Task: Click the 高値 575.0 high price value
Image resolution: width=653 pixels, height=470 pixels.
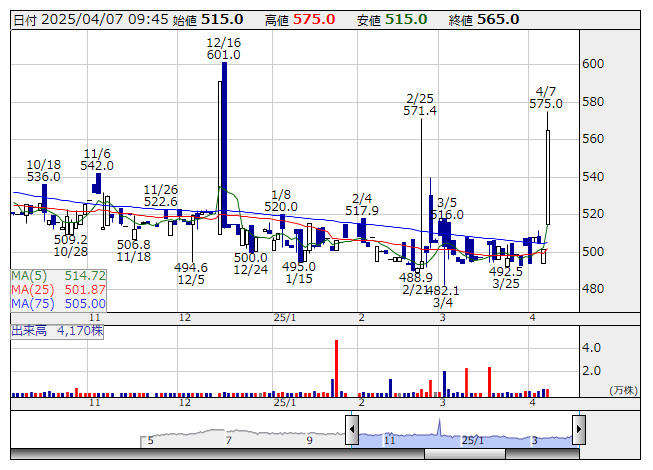Action: [x=314, y=19]
